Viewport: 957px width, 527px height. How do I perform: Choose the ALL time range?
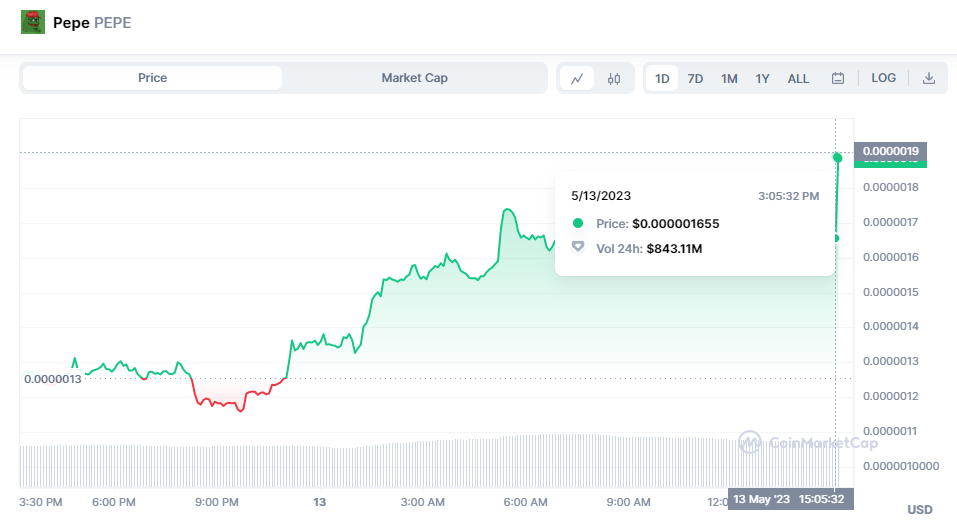click(798, 78)
